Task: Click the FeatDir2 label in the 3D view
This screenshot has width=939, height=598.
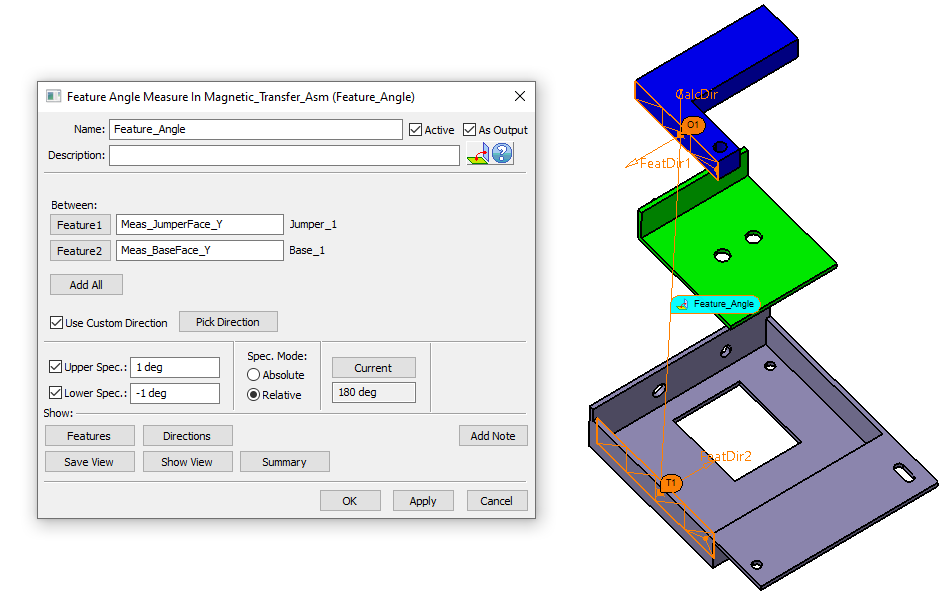Action: coord(726,456)
